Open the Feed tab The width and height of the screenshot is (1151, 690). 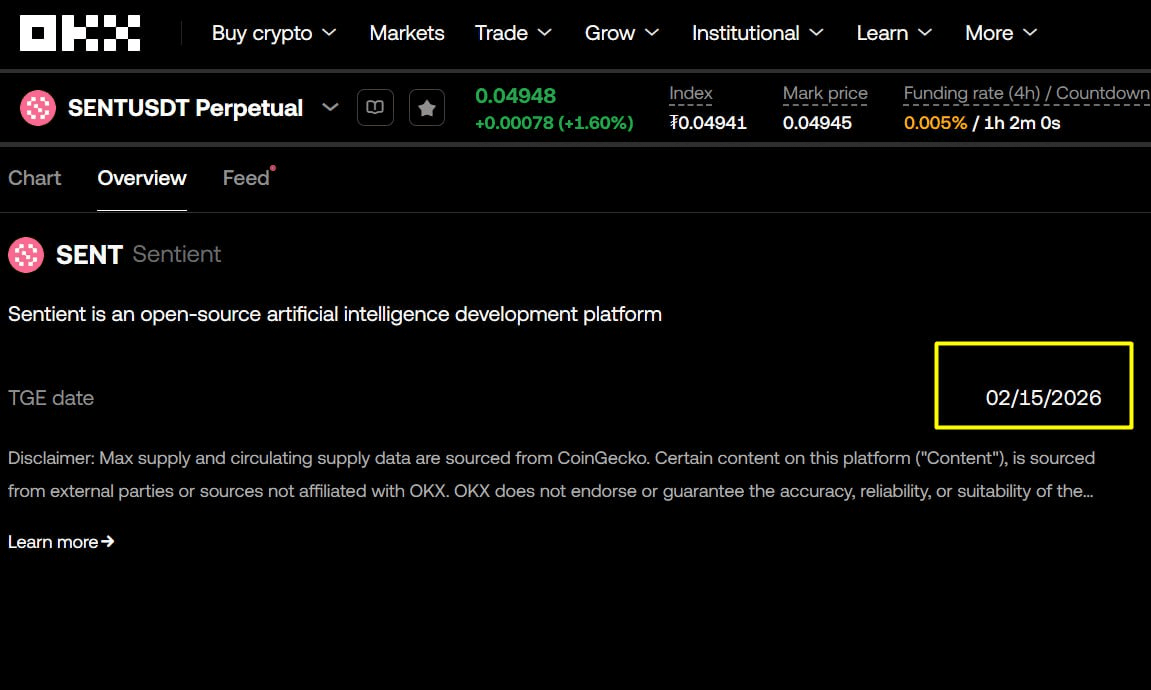point(246,178)
